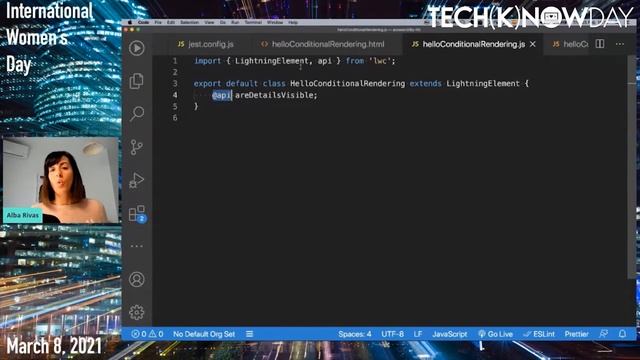Click the circled play icon atop the activity bar
640x360 pixels.
pos(137,48)
